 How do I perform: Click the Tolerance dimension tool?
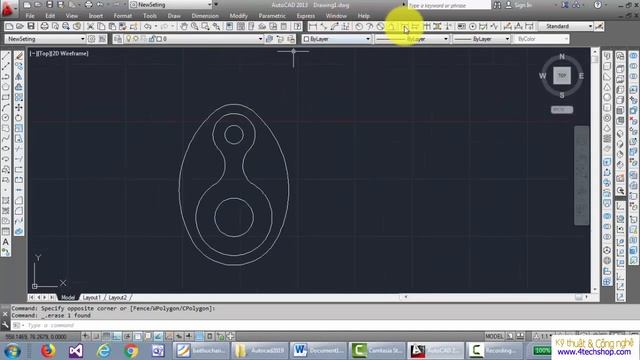pos(461,27)
